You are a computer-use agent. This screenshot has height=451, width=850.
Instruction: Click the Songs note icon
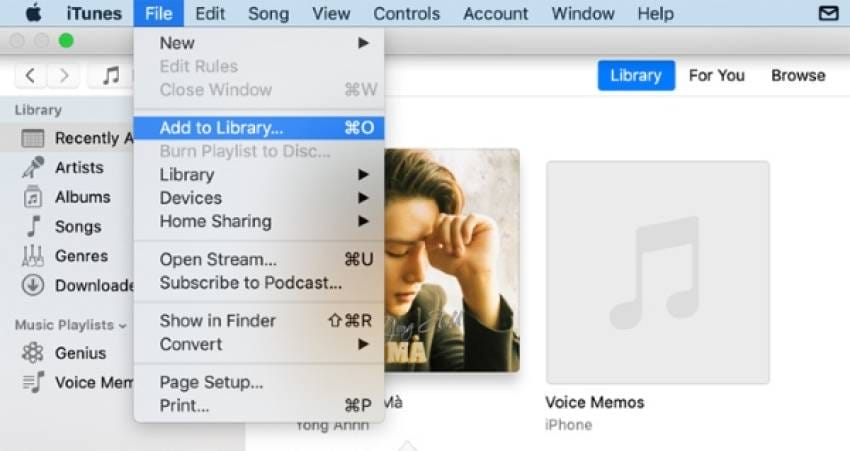pos(33,226)
